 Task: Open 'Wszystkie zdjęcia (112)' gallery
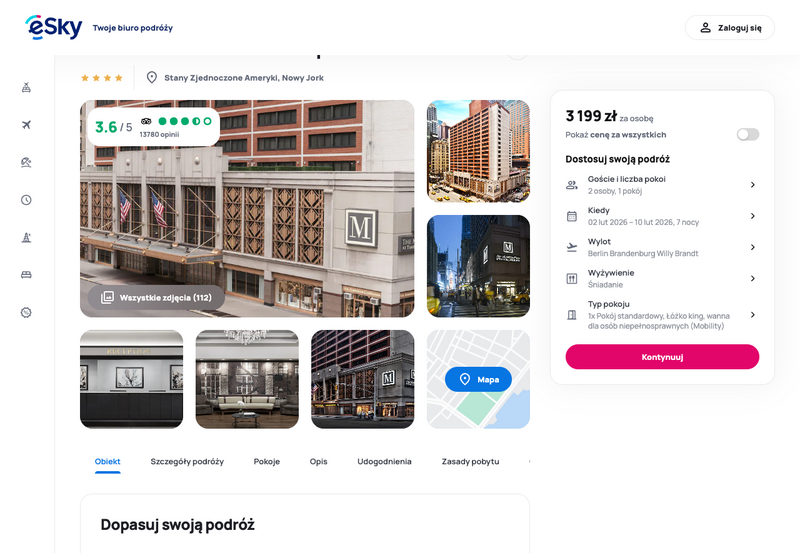156,297
